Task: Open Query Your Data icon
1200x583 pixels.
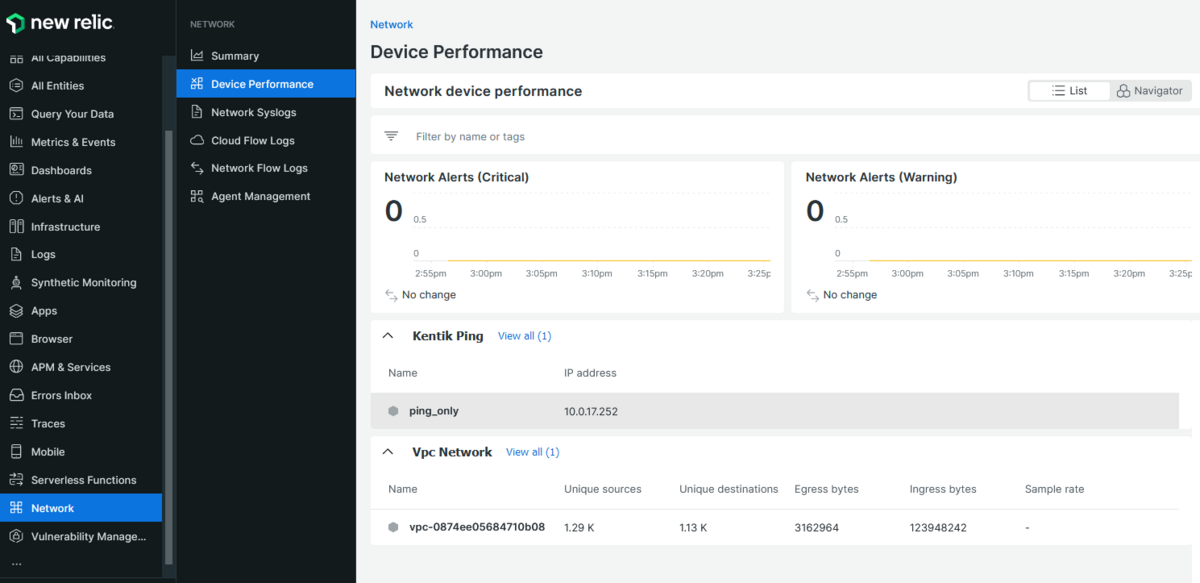Action: (x=16, y=114)
